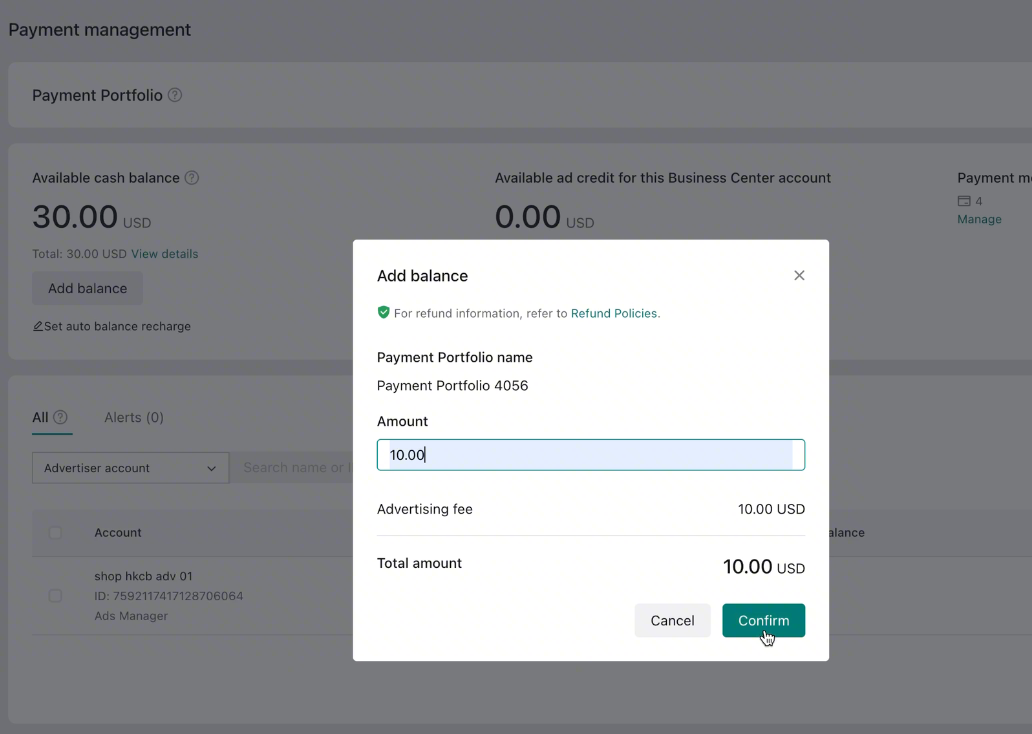Click the Payment Portfolio help icon
1032x734 pixels.
pos(175,95)
